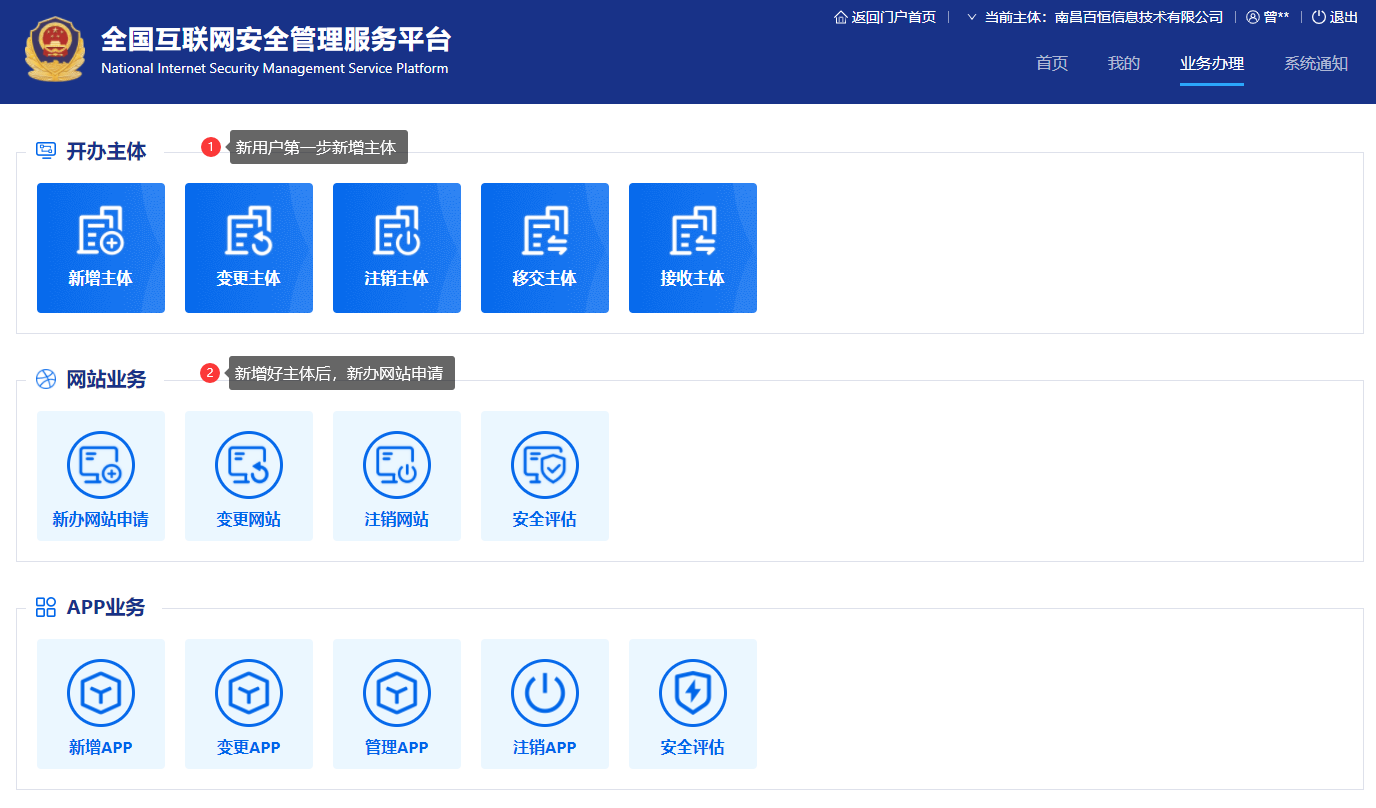Select the 管理APP (Manage APP) icon
The height and width of the screenshot is (808, 1376).
coord(396,704)
